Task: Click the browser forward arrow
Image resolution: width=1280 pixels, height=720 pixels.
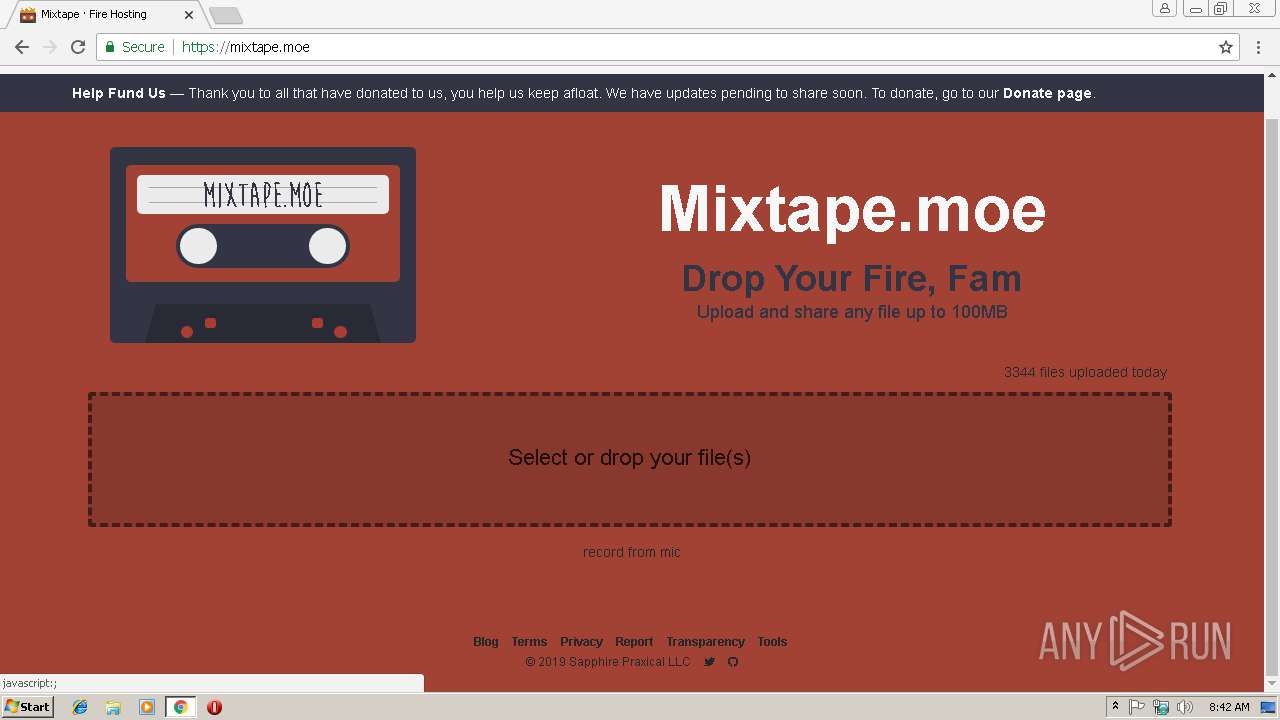Action: [x=49, y=47]
